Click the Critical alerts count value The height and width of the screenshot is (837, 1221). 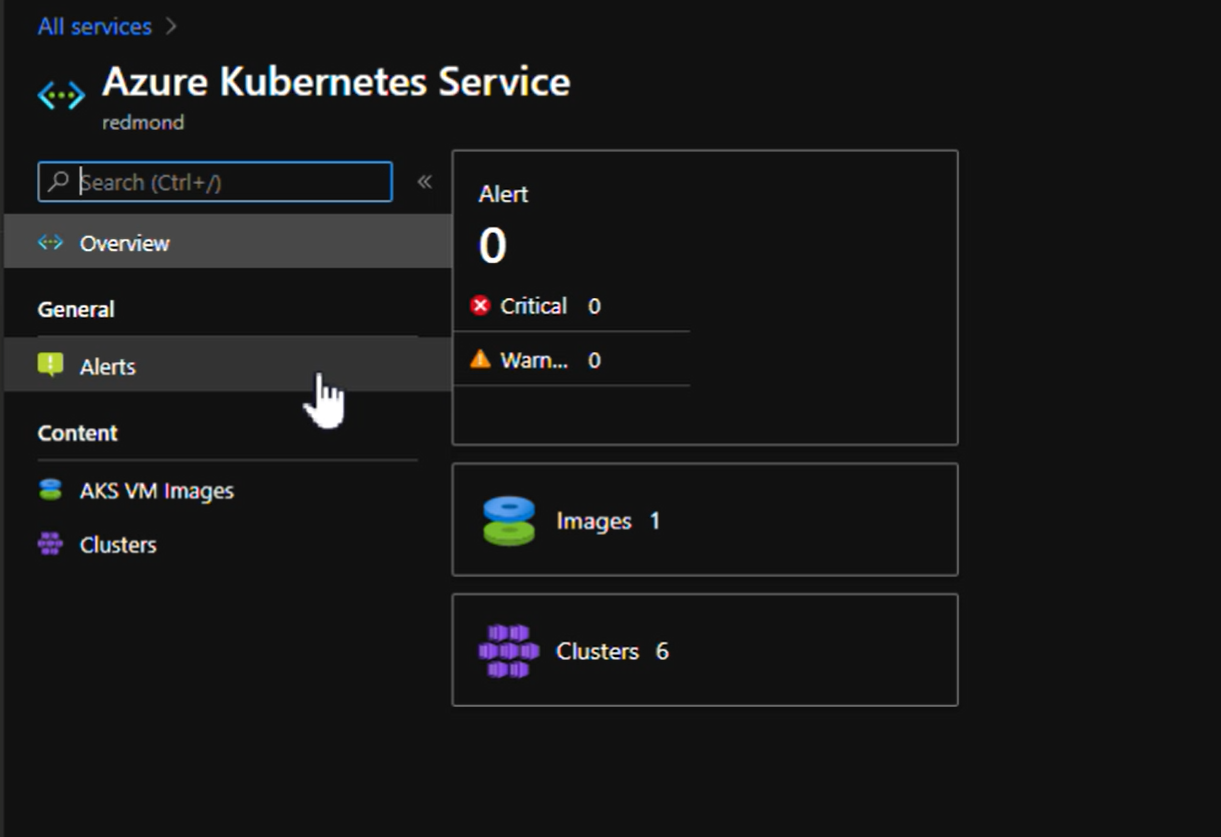[x=593, y=306]
